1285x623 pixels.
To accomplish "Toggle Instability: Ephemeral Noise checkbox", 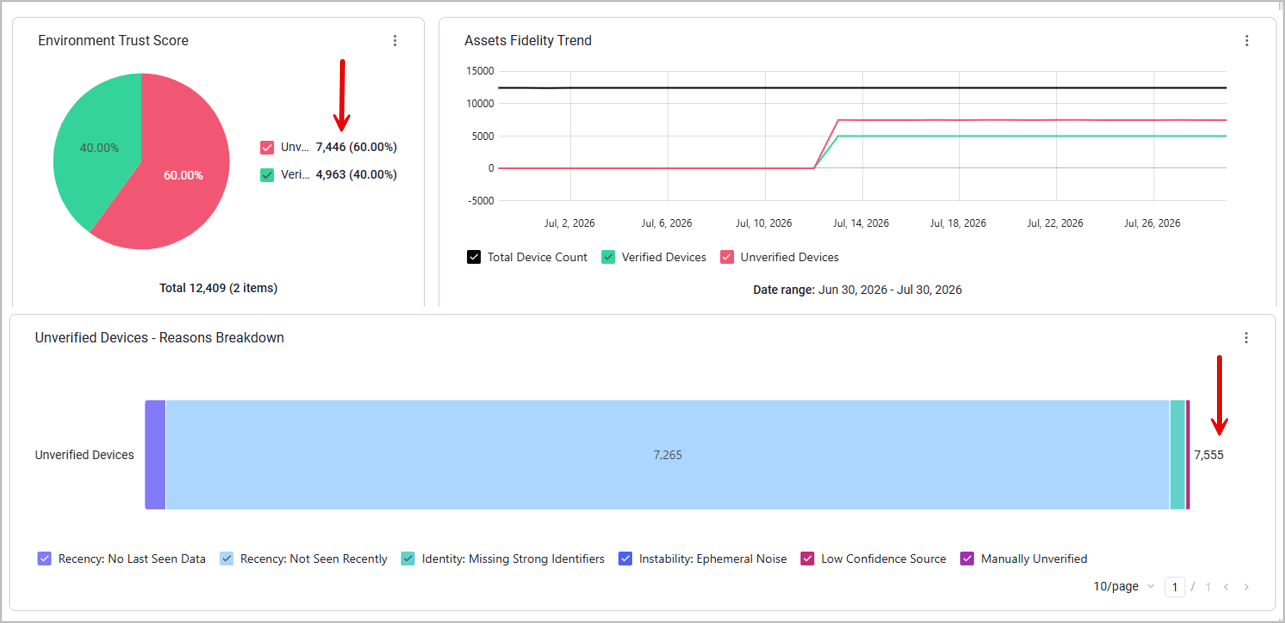I will pyautogui.click(x=625, y=559).
